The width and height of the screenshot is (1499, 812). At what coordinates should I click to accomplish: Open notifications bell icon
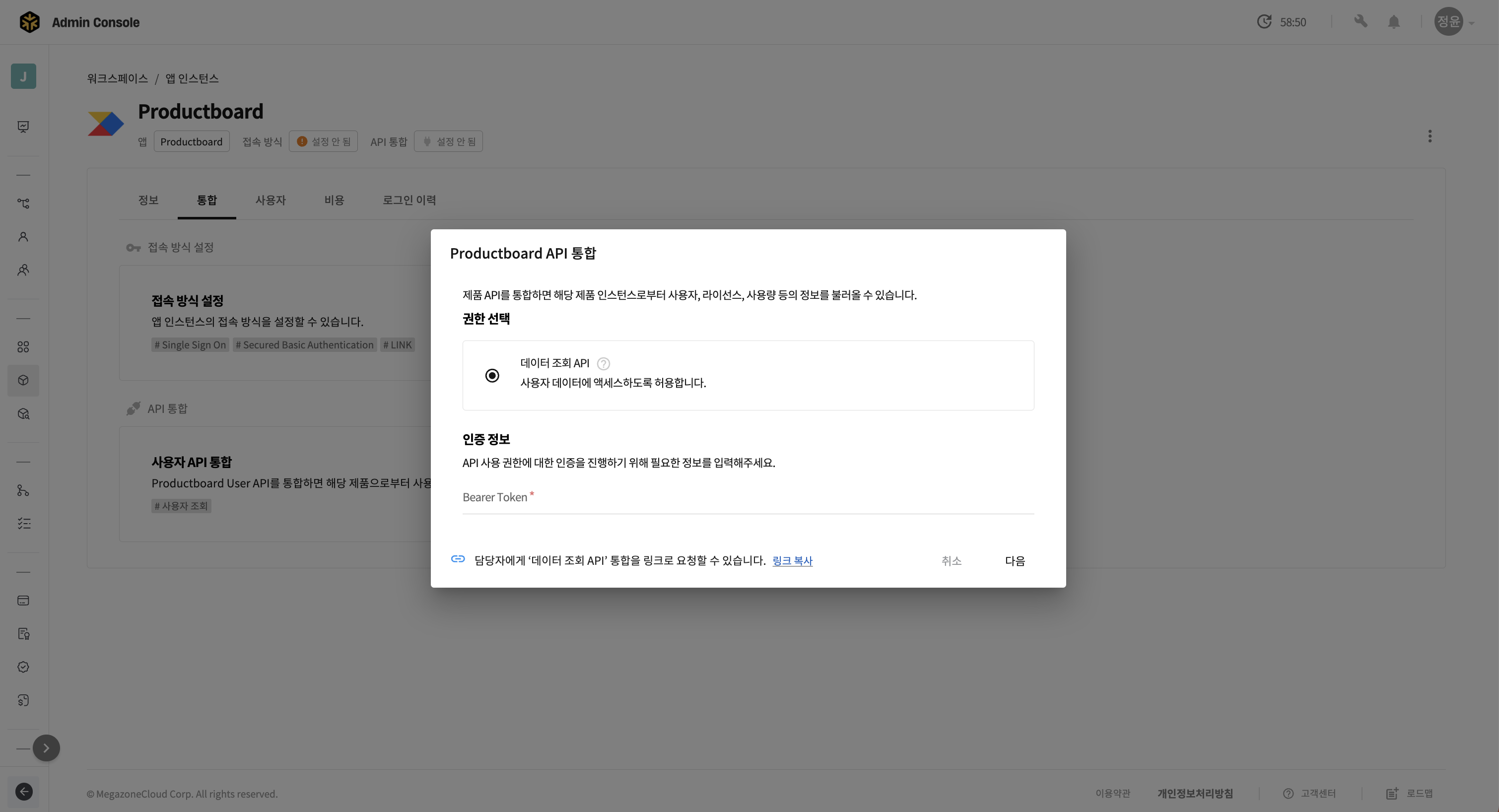1394,22
